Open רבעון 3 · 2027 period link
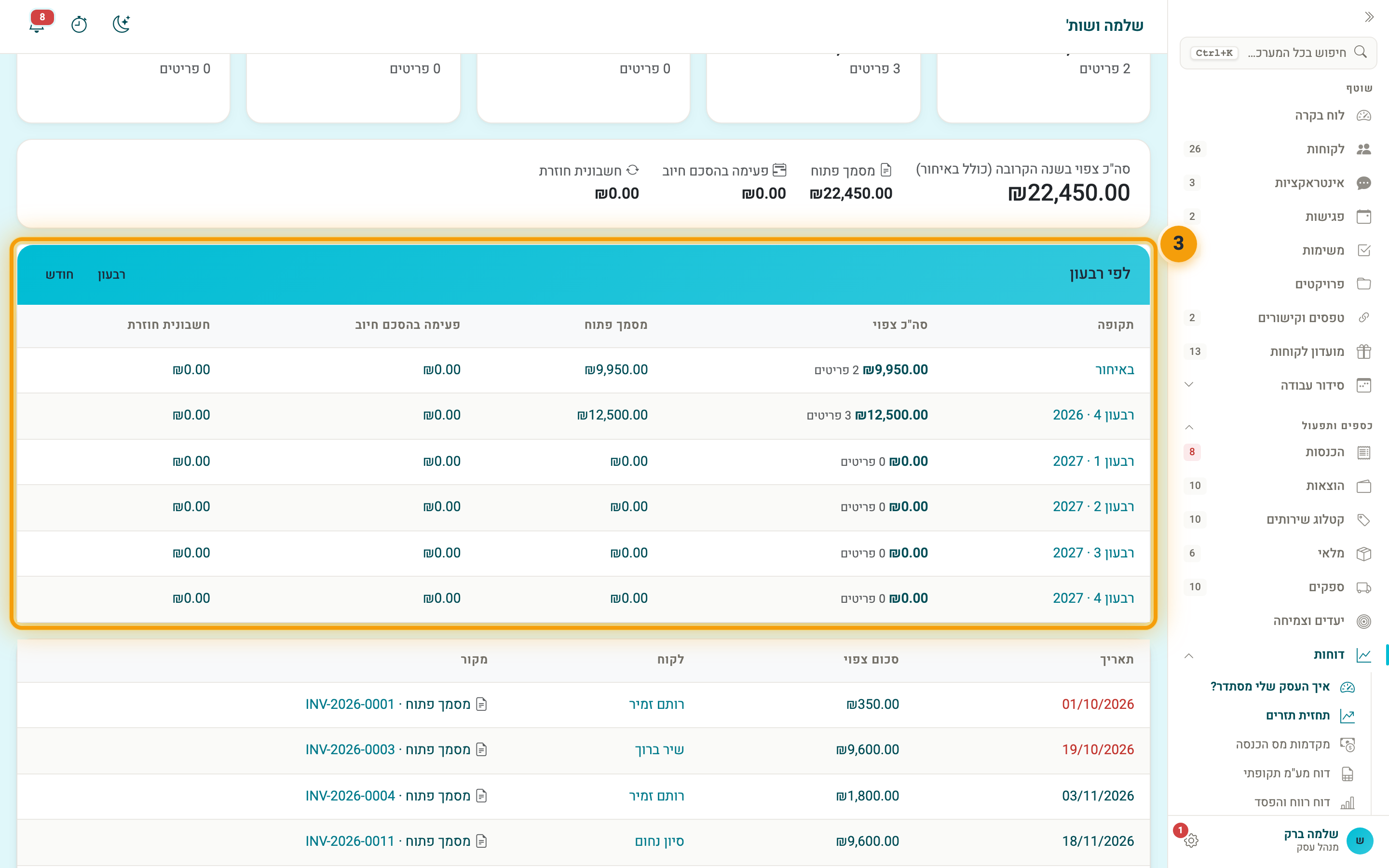 coord(1093,553)
